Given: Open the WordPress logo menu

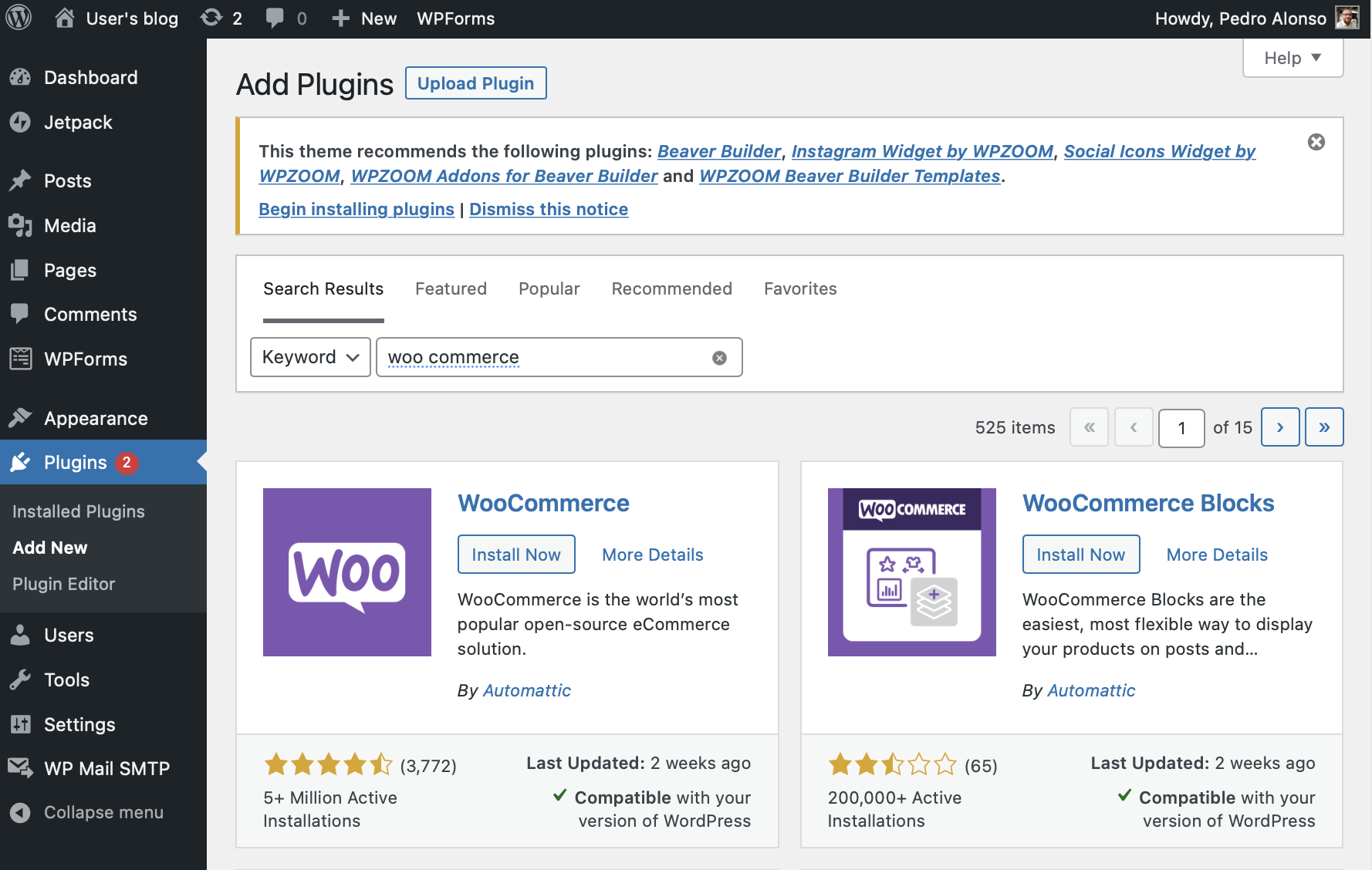Looking at the screenshot, I should pos(17,18).
